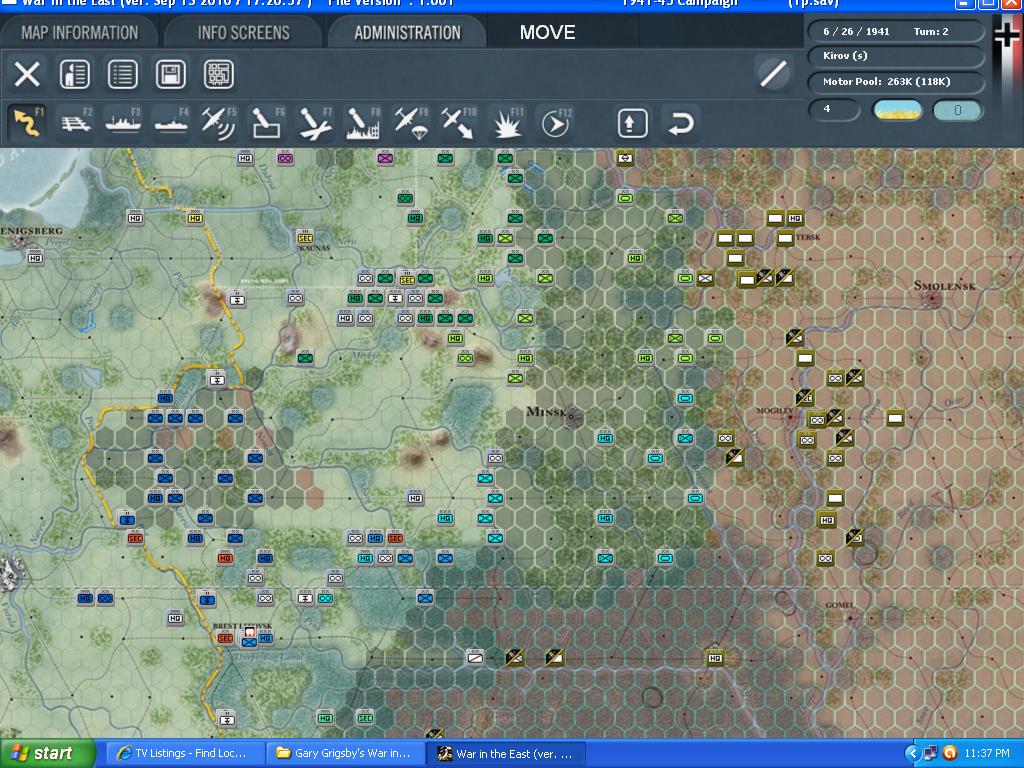
Task: Select the orange SEC counter at Brest Litovsk
Action: [x=224, y=638]
